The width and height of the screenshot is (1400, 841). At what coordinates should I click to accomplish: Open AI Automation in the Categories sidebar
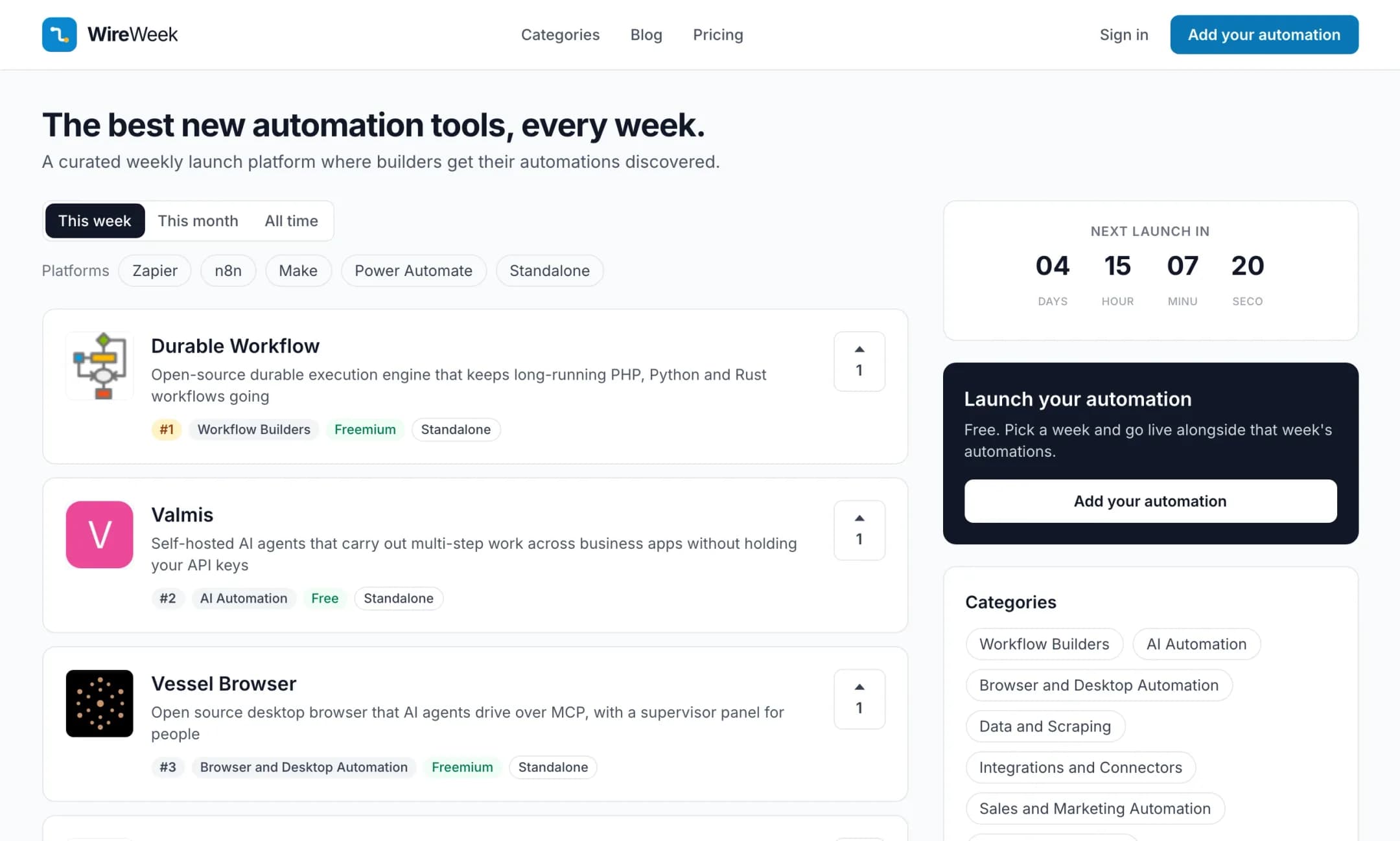click(1196, 644)
